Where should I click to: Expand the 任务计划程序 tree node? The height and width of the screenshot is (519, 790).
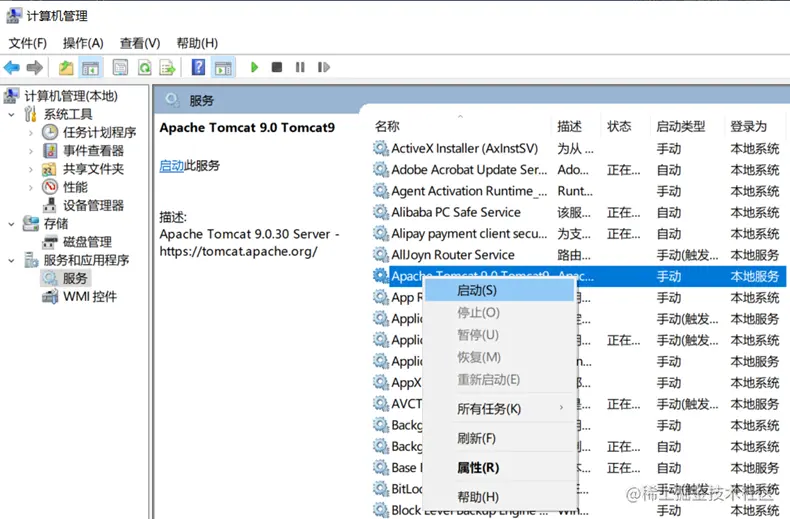coord(31,133)
